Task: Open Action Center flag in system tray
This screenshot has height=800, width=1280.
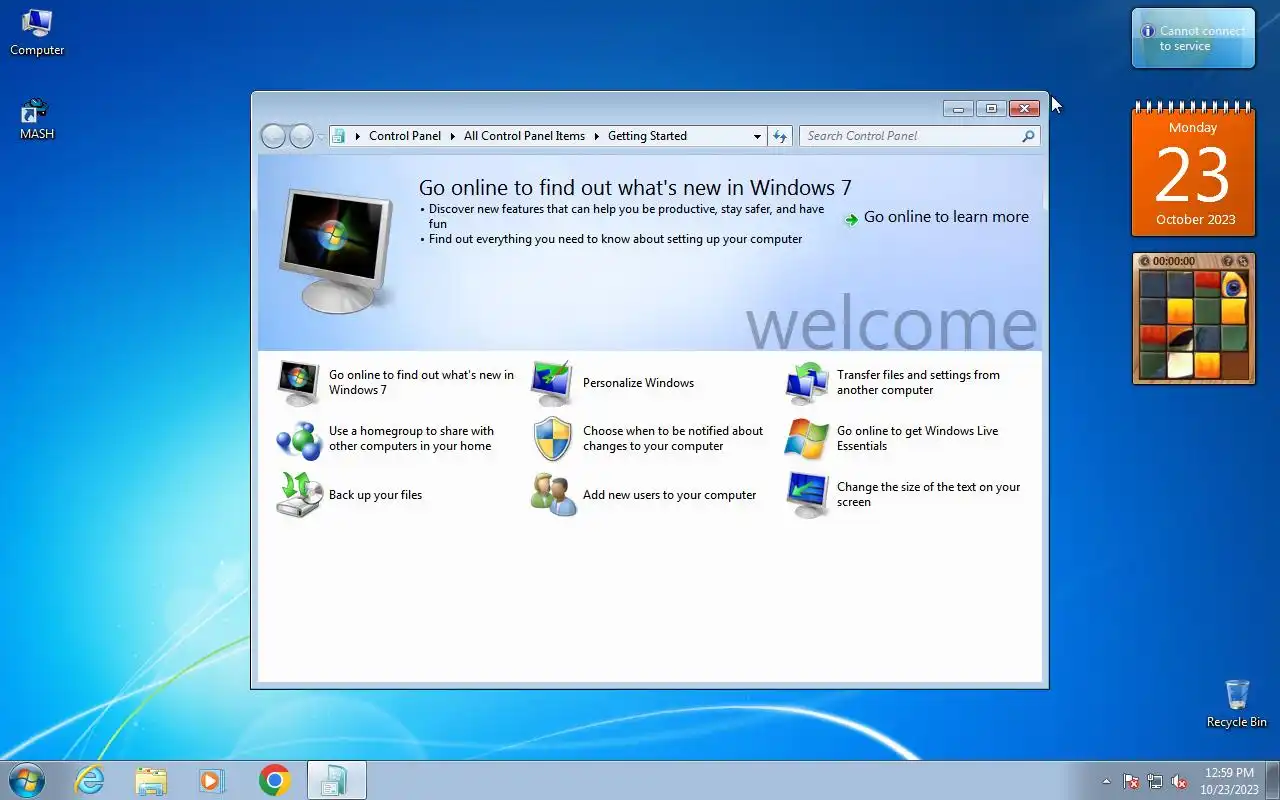Action: [x=1131, y=781]
